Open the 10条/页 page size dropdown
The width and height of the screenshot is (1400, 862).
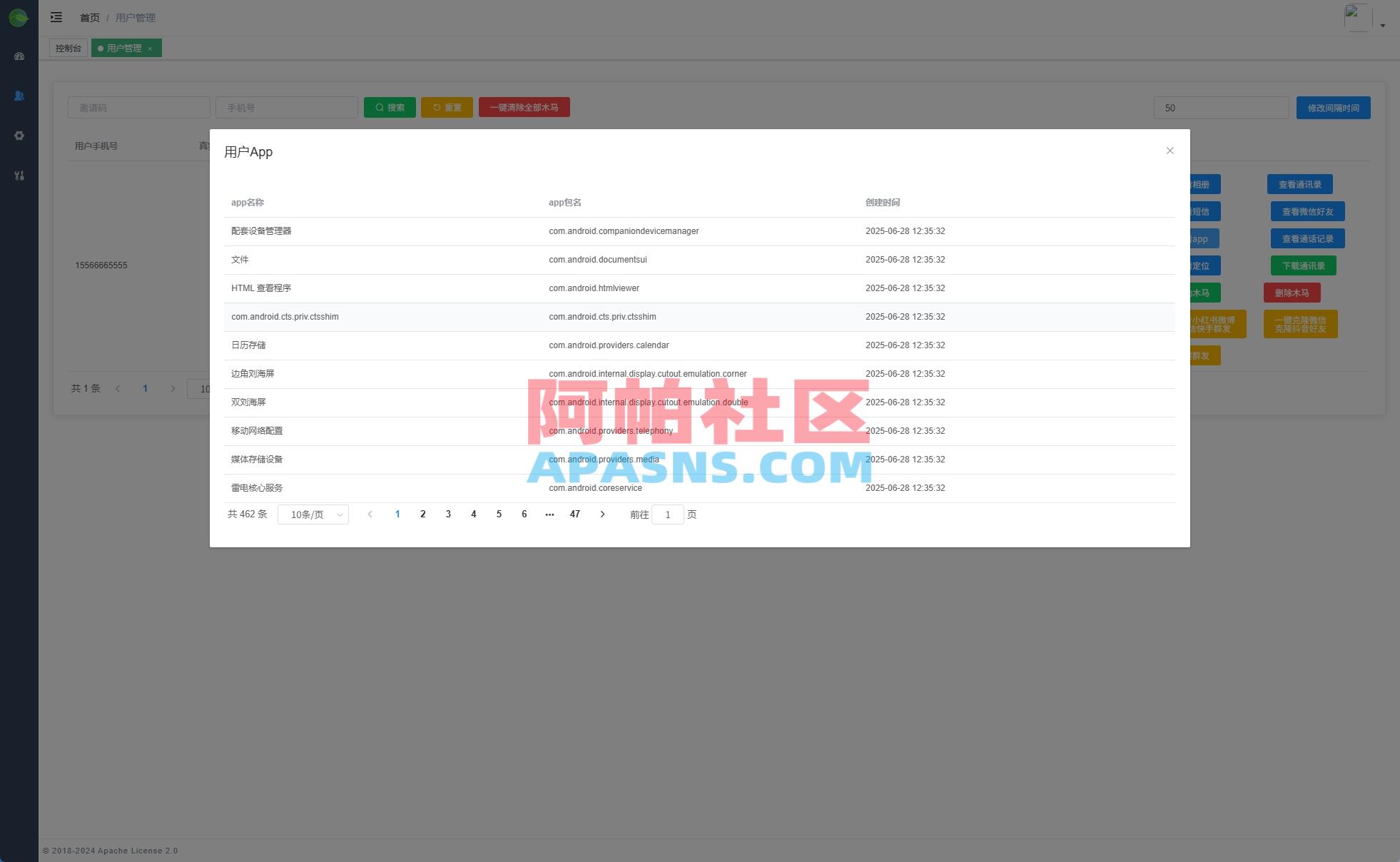313,514
